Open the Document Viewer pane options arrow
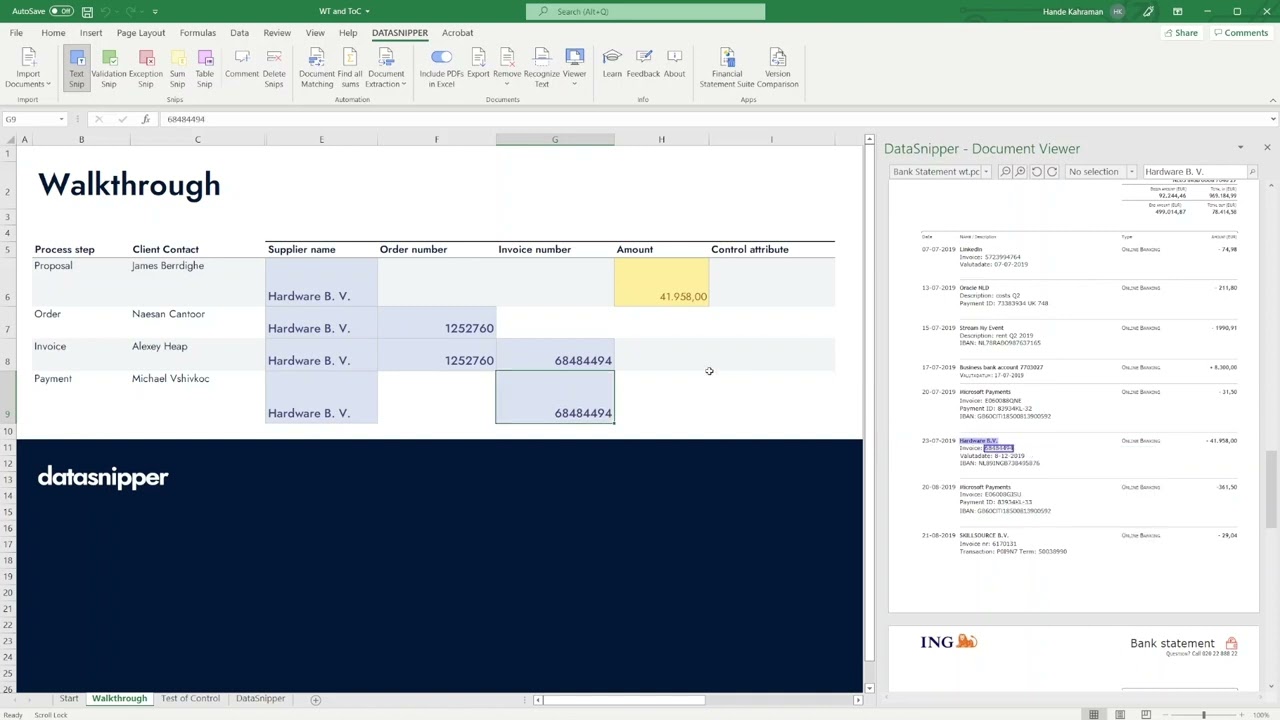 (1240, 148)
